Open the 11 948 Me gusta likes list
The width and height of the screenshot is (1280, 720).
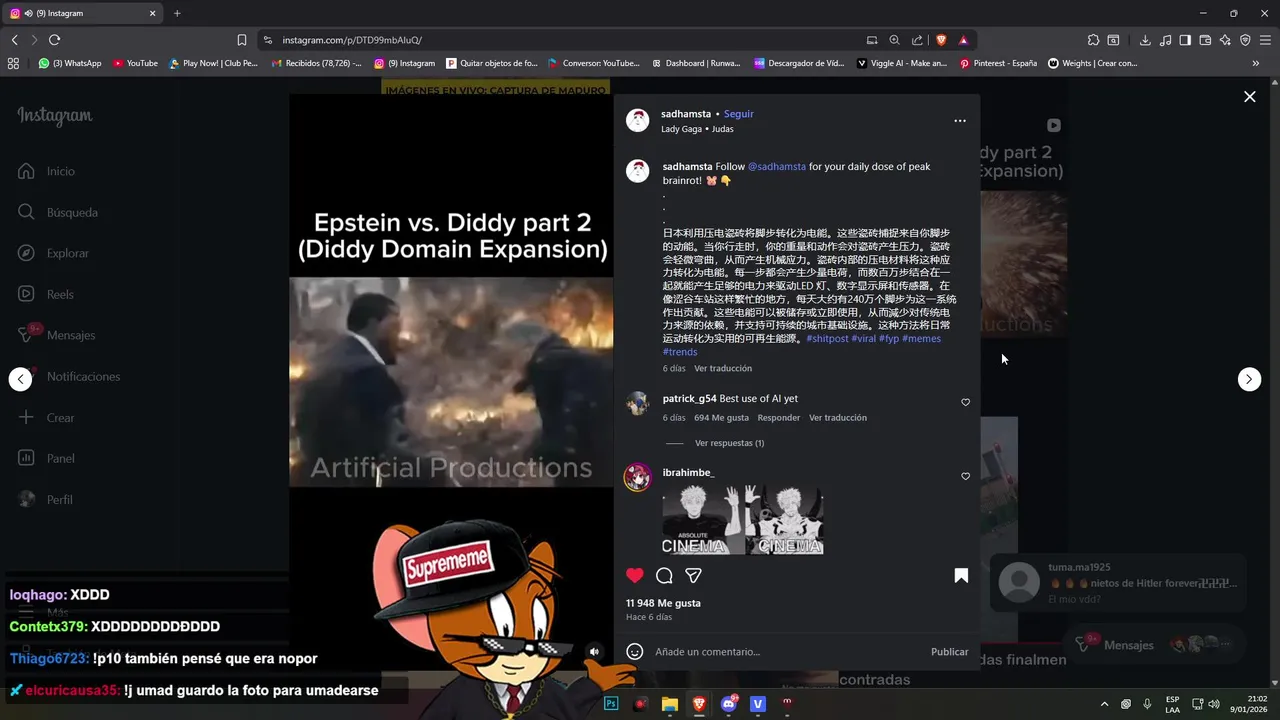663,603
